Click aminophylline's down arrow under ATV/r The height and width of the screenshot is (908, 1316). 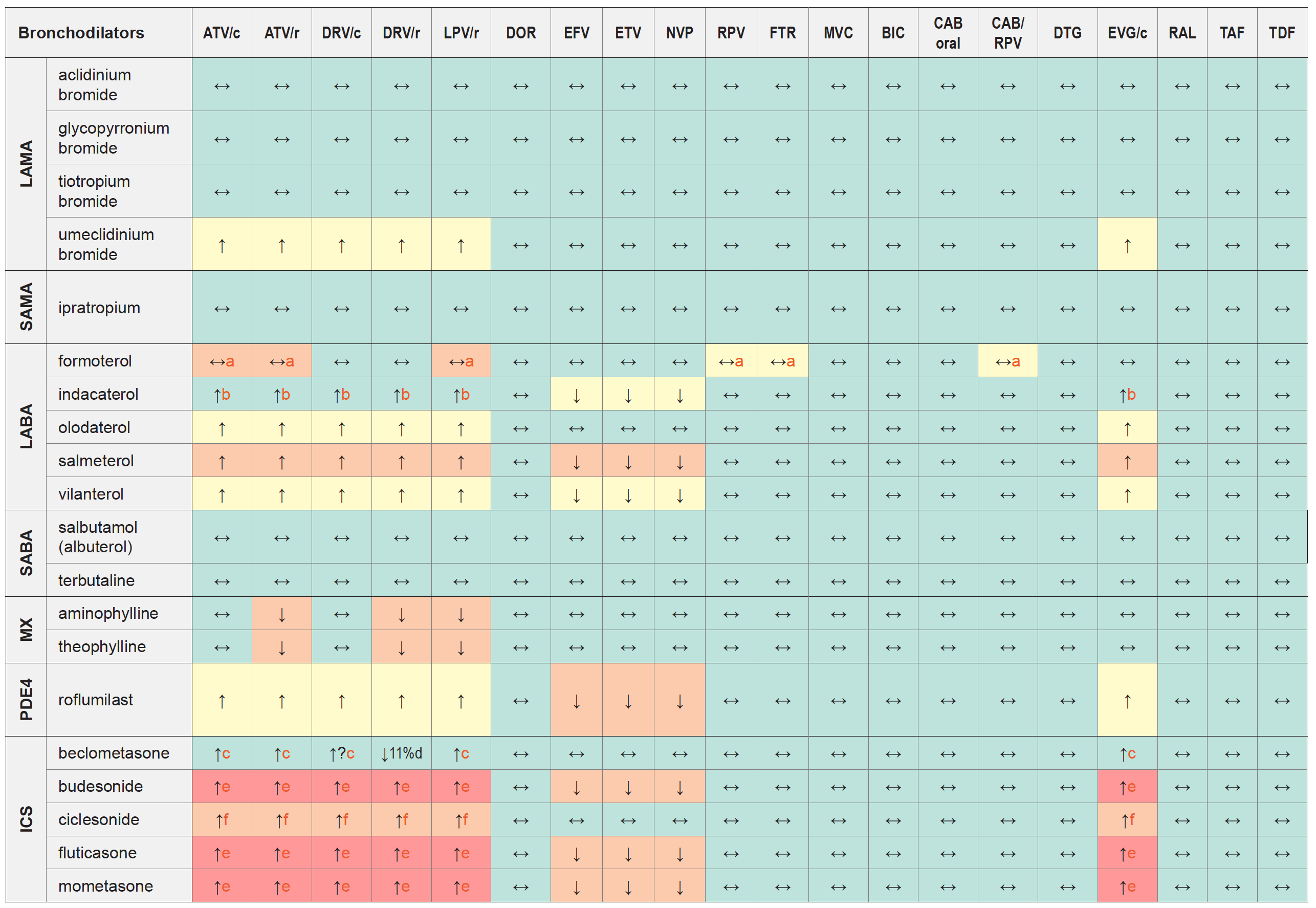(281, 614)
